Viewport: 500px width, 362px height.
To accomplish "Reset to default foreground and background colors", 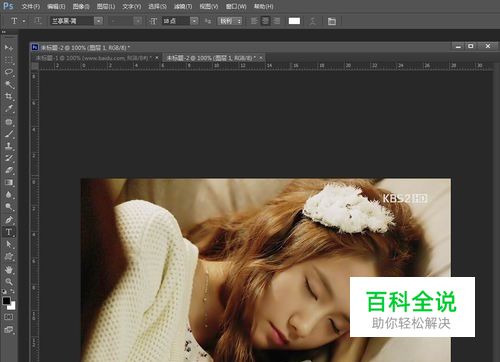I will click(4, 291).
